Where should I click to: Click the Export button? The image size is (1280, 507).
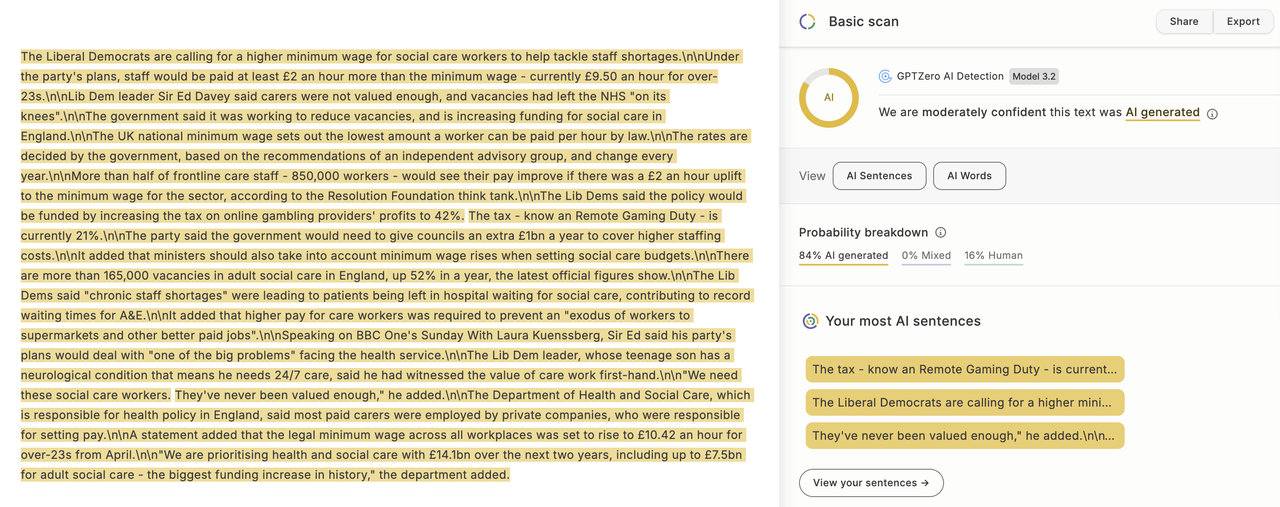pos(1243,22)
